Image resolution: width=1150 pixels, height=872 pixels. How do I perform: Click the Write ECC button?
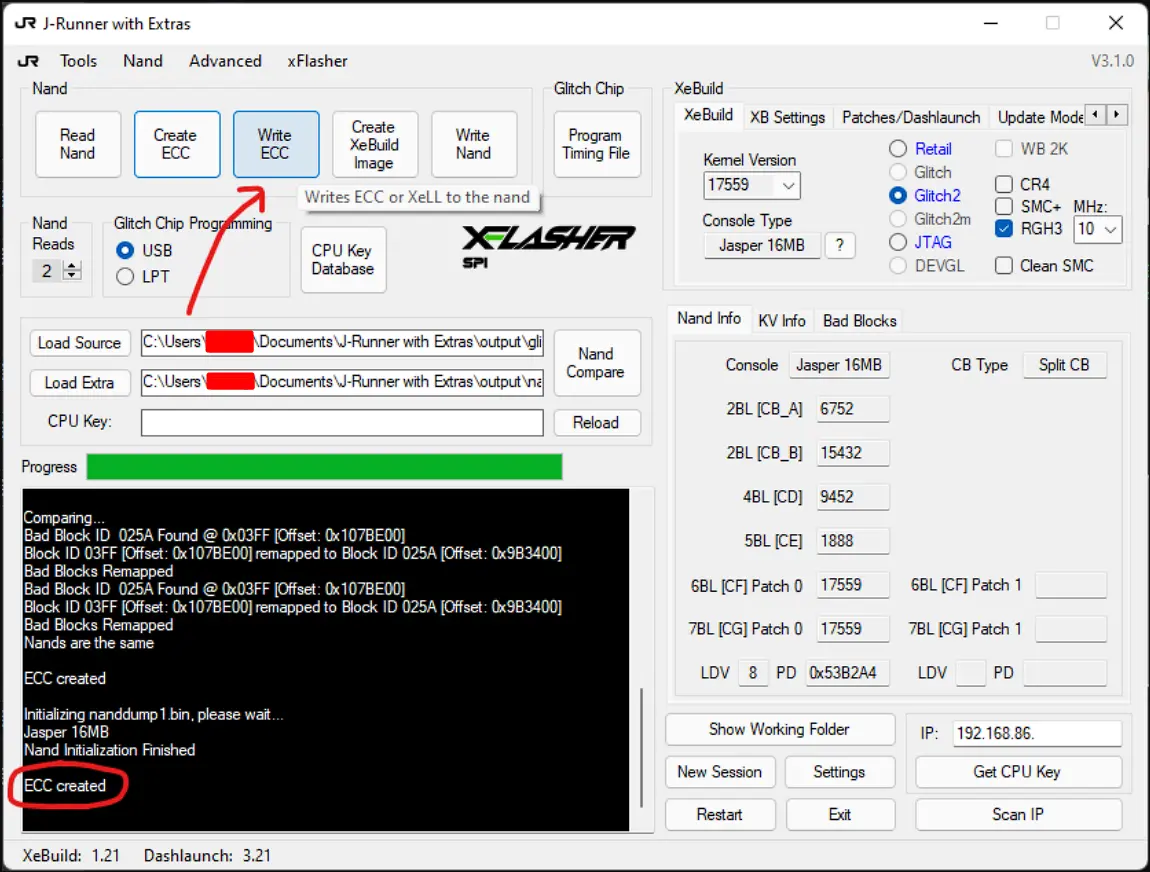tap(275, 144)
